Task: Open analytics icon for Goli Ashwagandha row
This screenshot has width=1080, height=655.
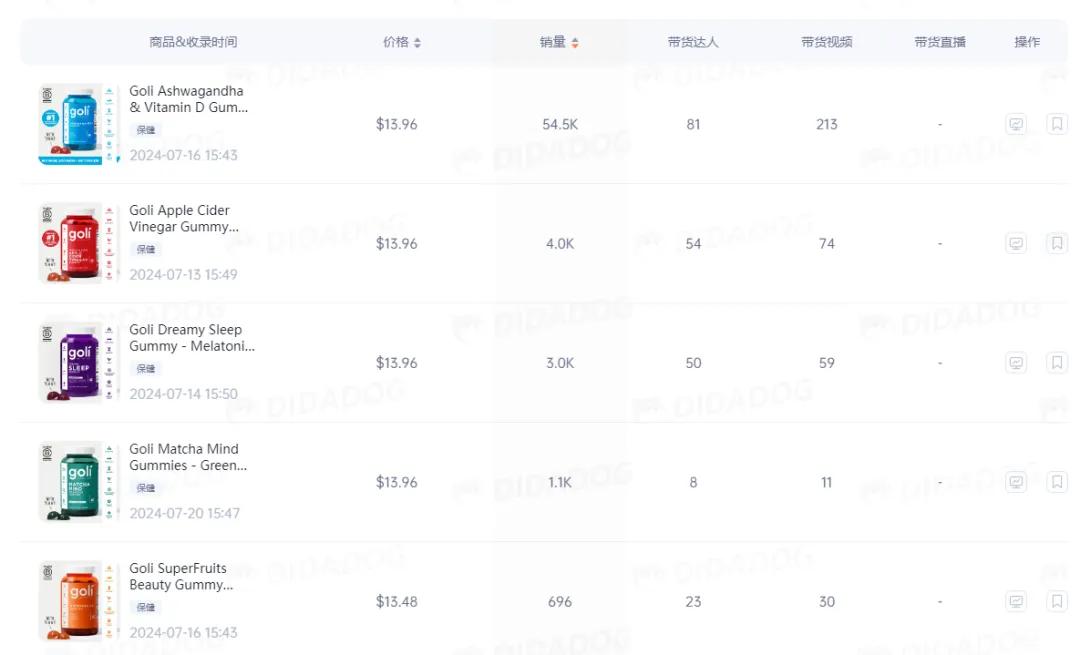Action: [1016, 125]
